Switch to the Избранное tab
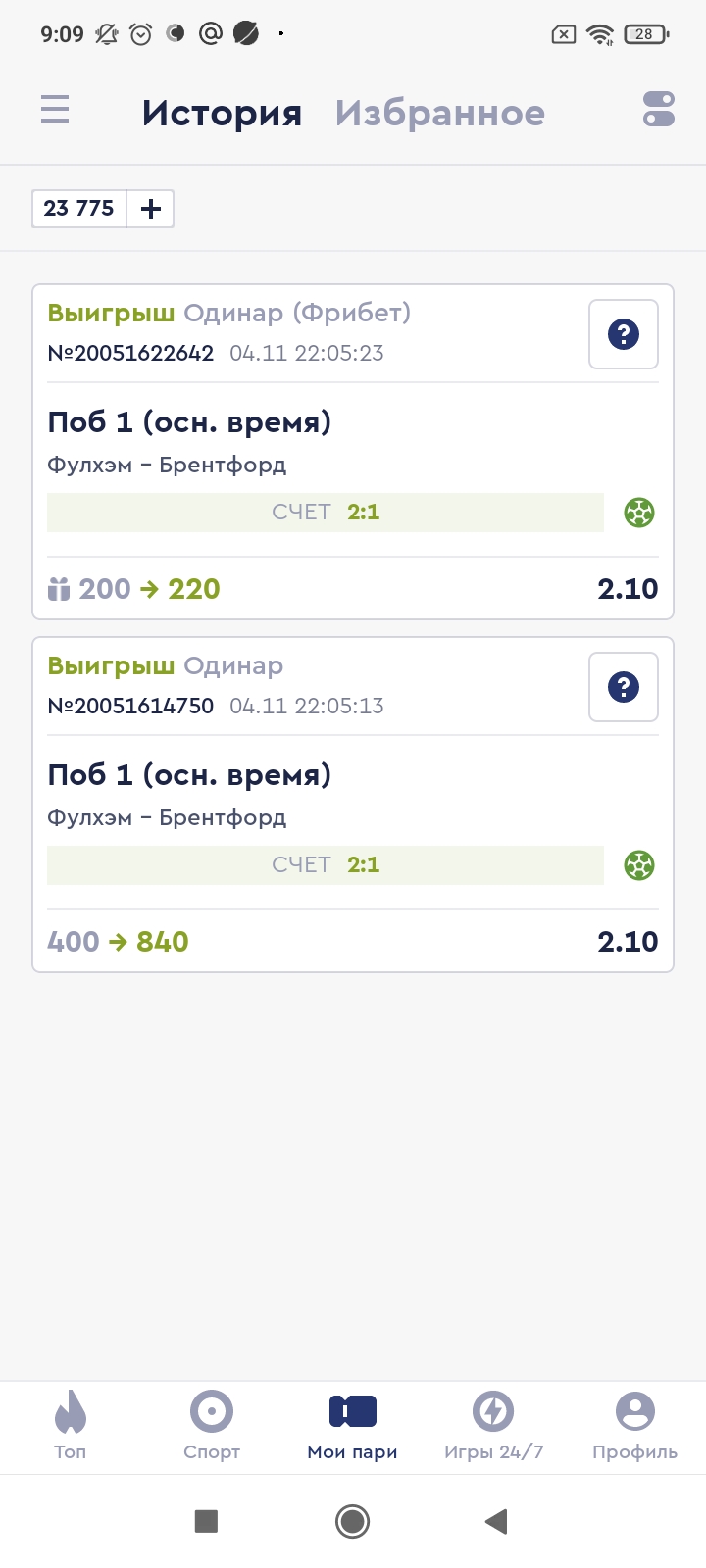Screen dimensions: 706x1568 439,113
